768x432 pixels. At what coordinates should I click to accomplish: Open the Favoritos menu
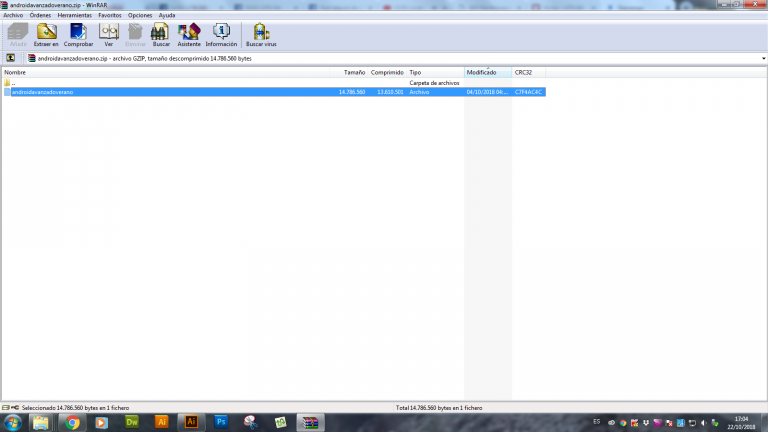[x=110, y=15]
